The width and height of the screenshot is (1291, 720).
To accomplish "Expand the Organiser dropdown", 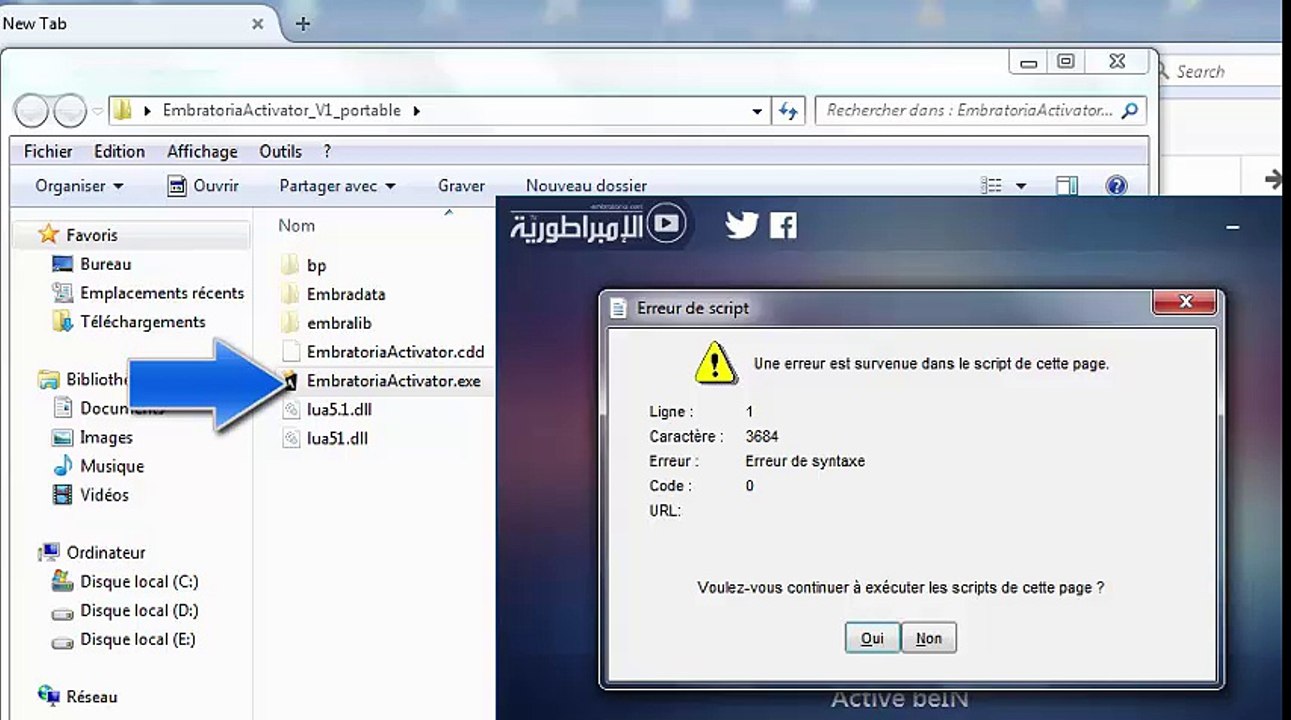I will point(79,186).
